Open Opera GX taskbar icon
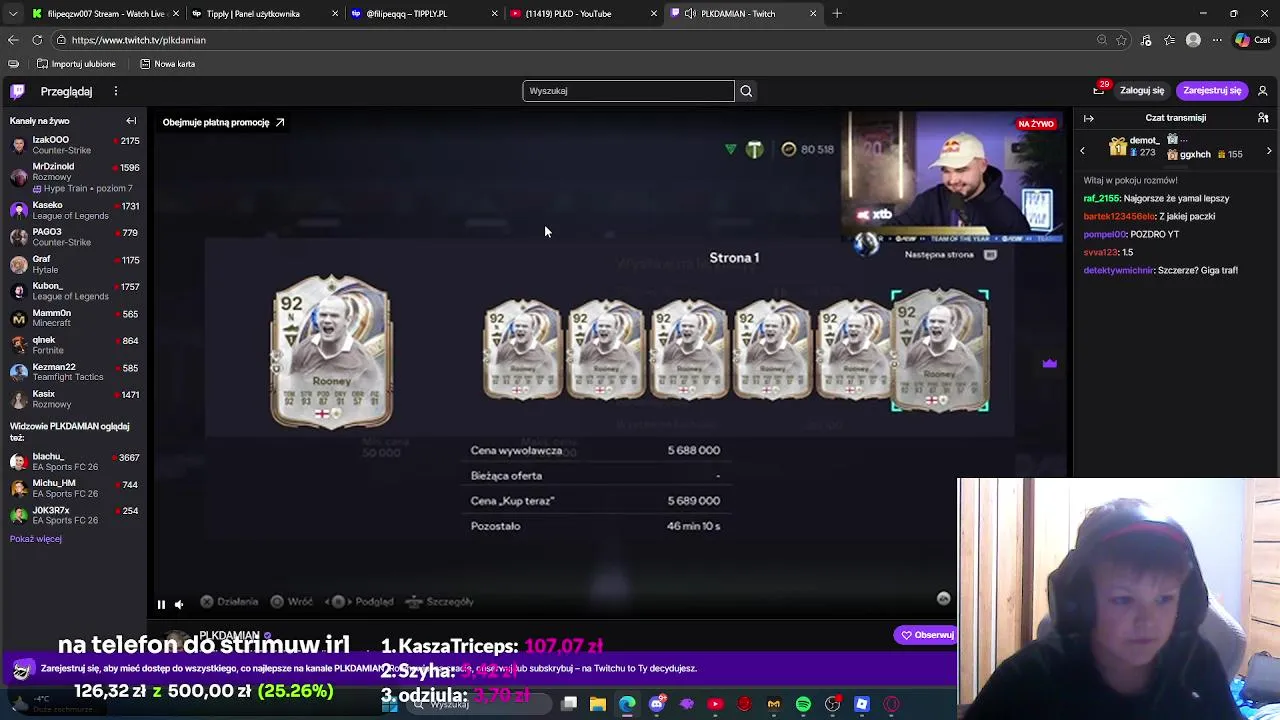This screenshot has height=720, width=1280. 891,705
